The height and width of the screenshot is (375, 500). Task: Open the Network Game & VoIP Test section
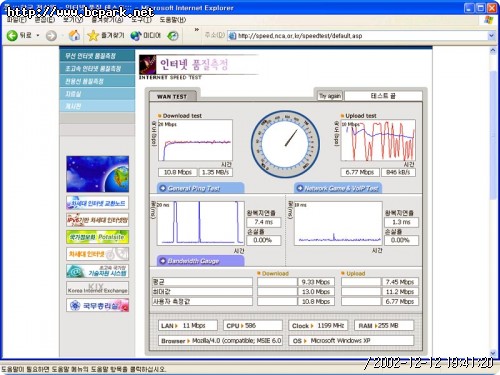coord(338,188)
